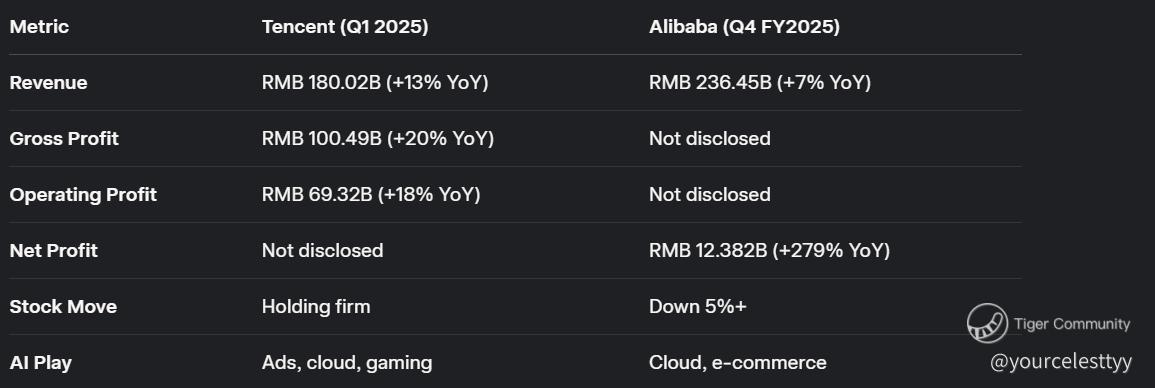The image size is (1155, 388).
Task: Click the Operating Profit row label
Action: (83, 194)
